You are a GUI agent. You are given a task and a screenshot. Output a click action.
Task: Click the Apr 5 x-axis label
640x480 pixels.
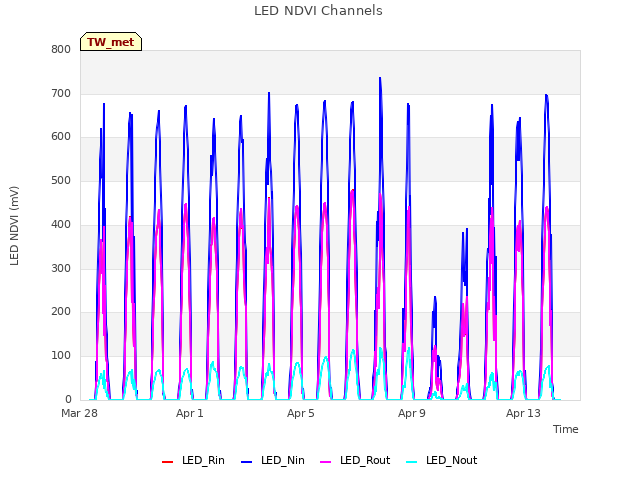pyautogui.click(x=300, y=413)
